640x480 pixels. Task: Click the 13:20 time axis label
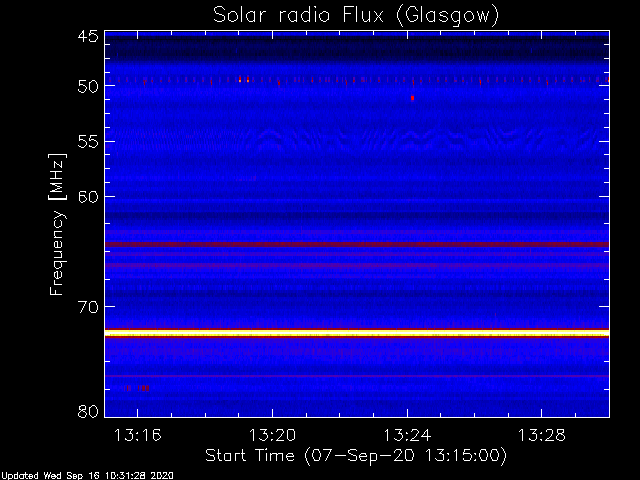(x=272, y=435)
